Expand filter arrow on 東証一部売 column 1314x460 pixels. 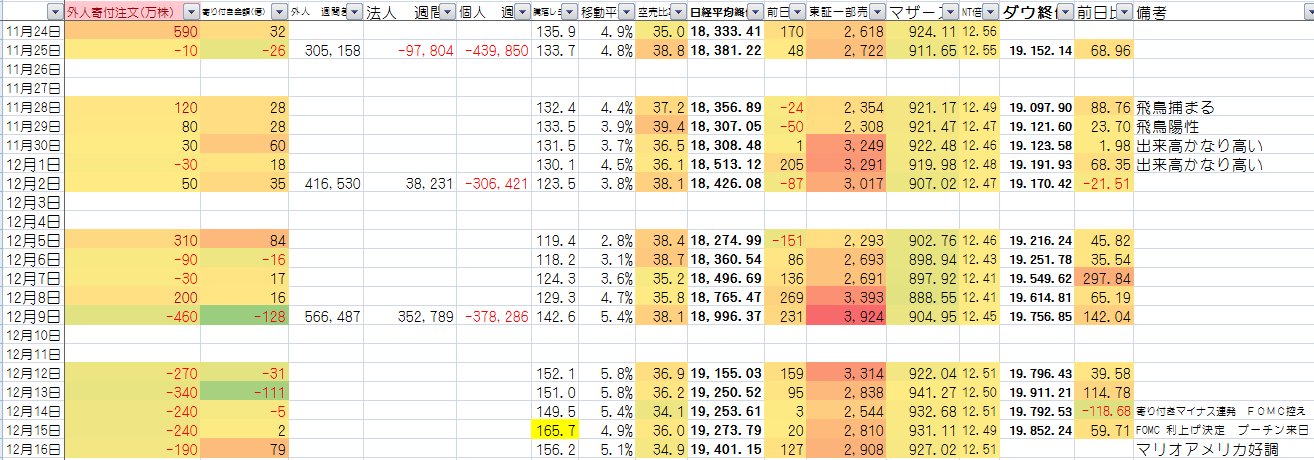coord(877,12)
